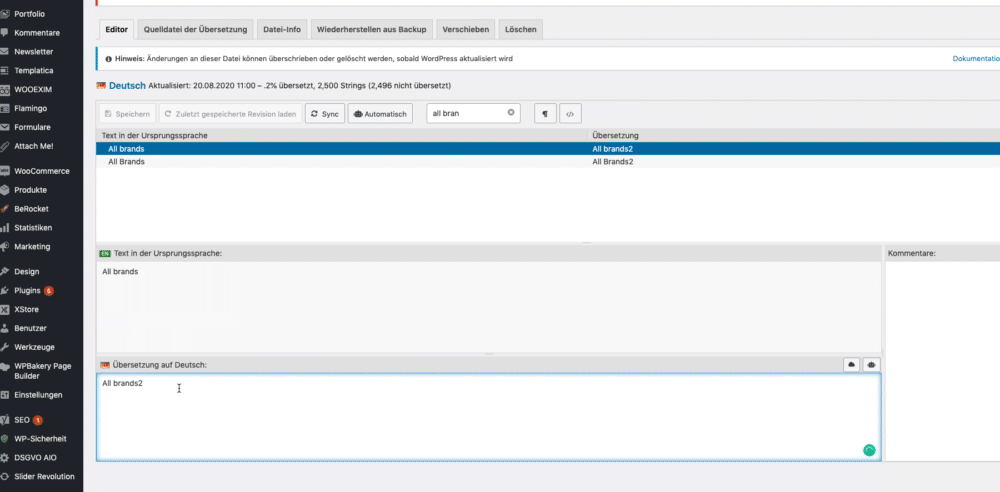
Task: Click the Formulare sidebar icon
Action: (4, 127)
